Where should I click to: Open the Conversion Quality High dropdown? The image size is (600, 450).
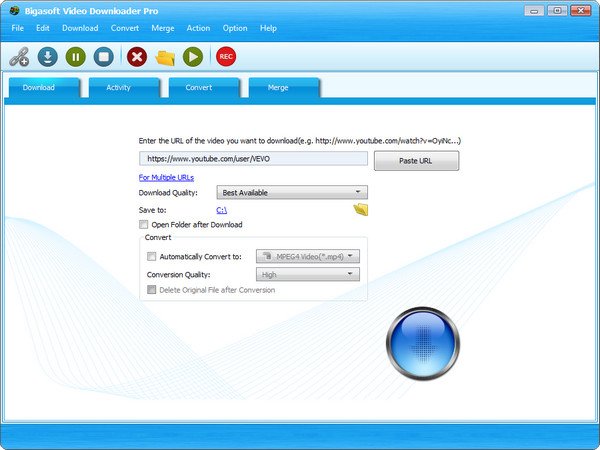pyautogui.click(x=308, y=274)
